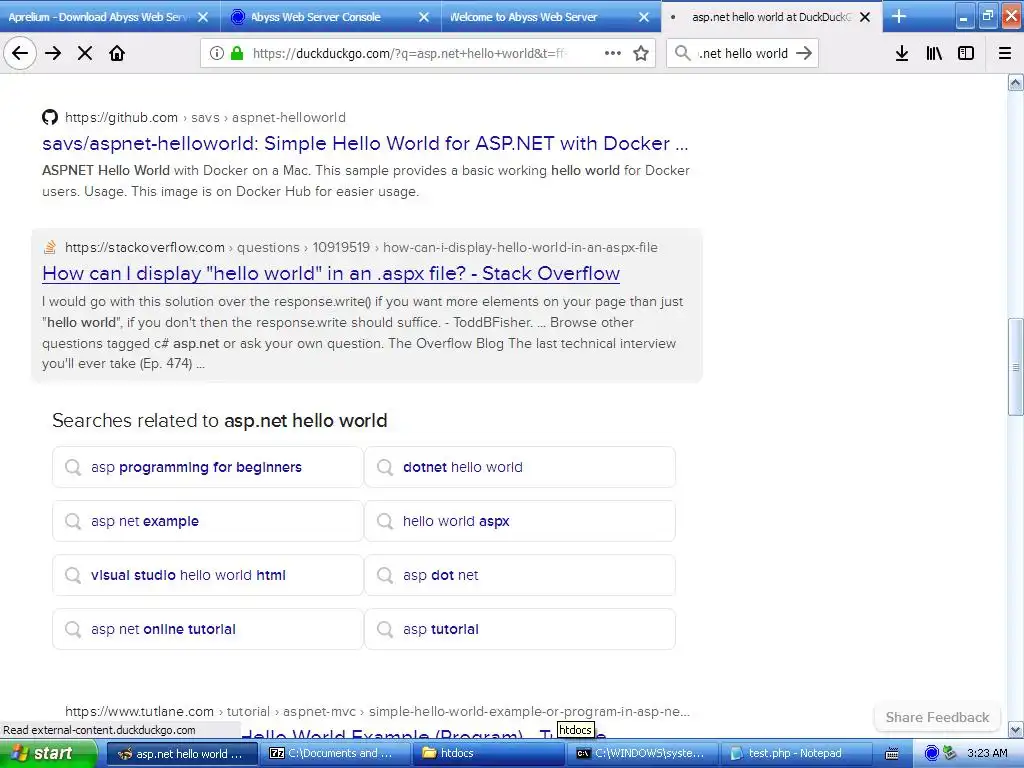Search asp net online tutorial suggestion
Screen dimensions: 1024x768
207,629
